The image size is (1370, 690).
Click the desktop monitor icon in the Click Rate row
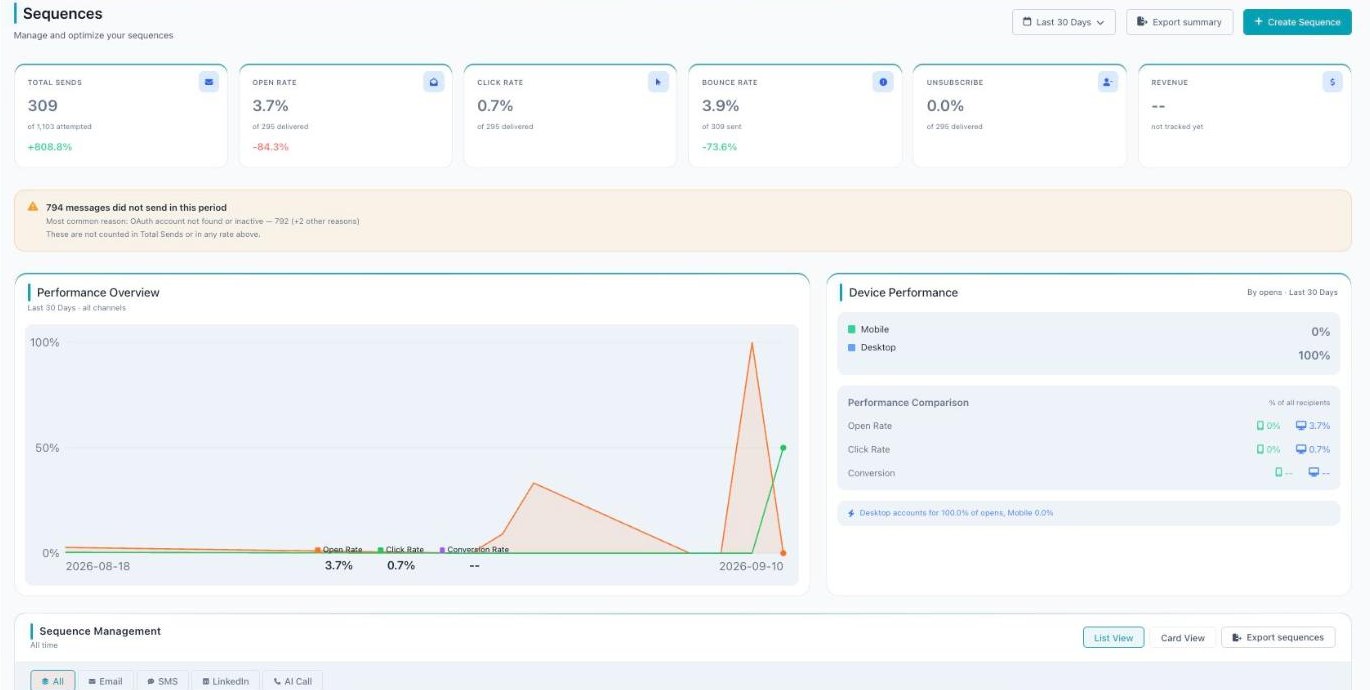(1301, 449)
